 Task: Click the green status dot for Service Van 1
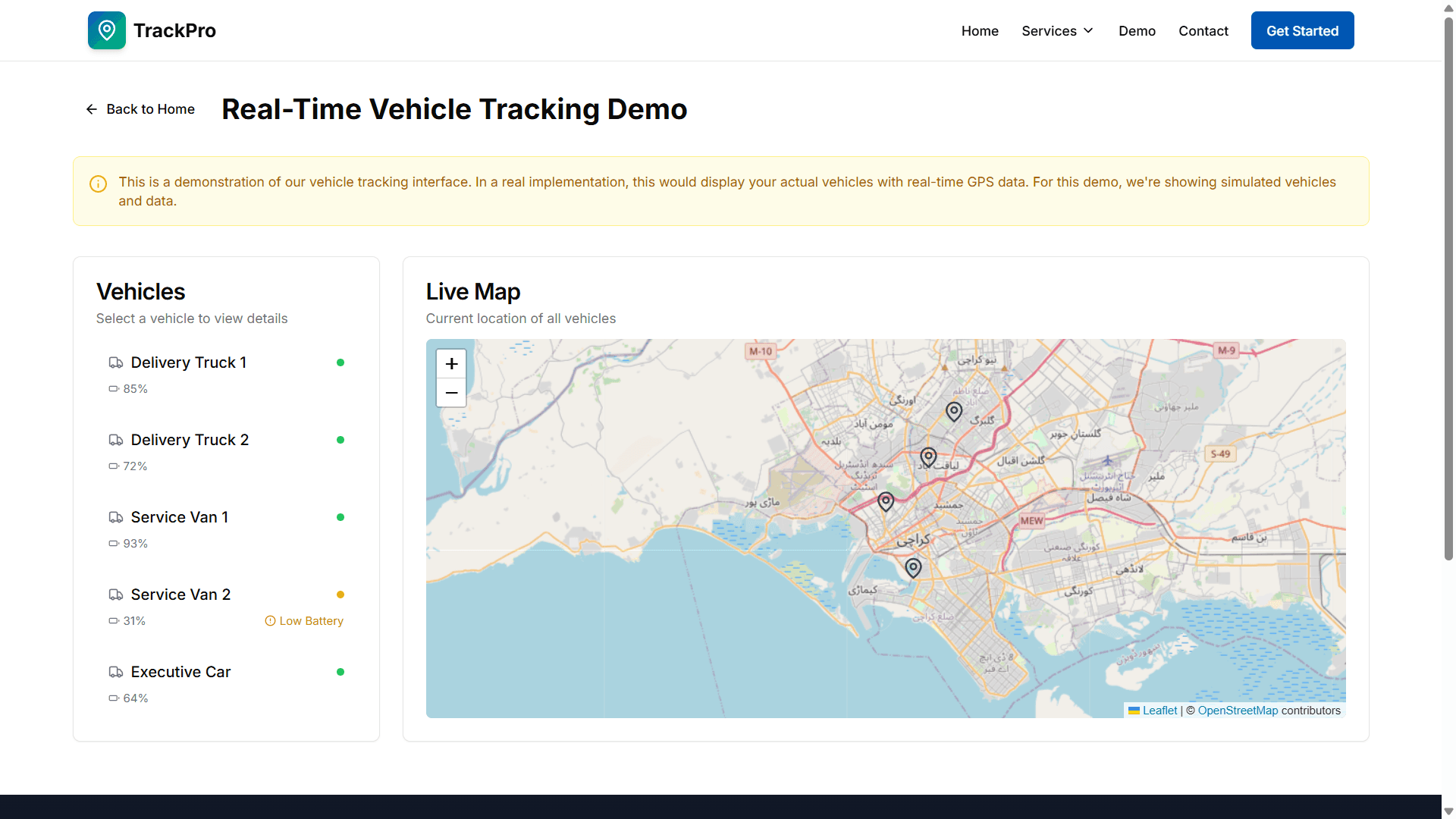(340, 517)
